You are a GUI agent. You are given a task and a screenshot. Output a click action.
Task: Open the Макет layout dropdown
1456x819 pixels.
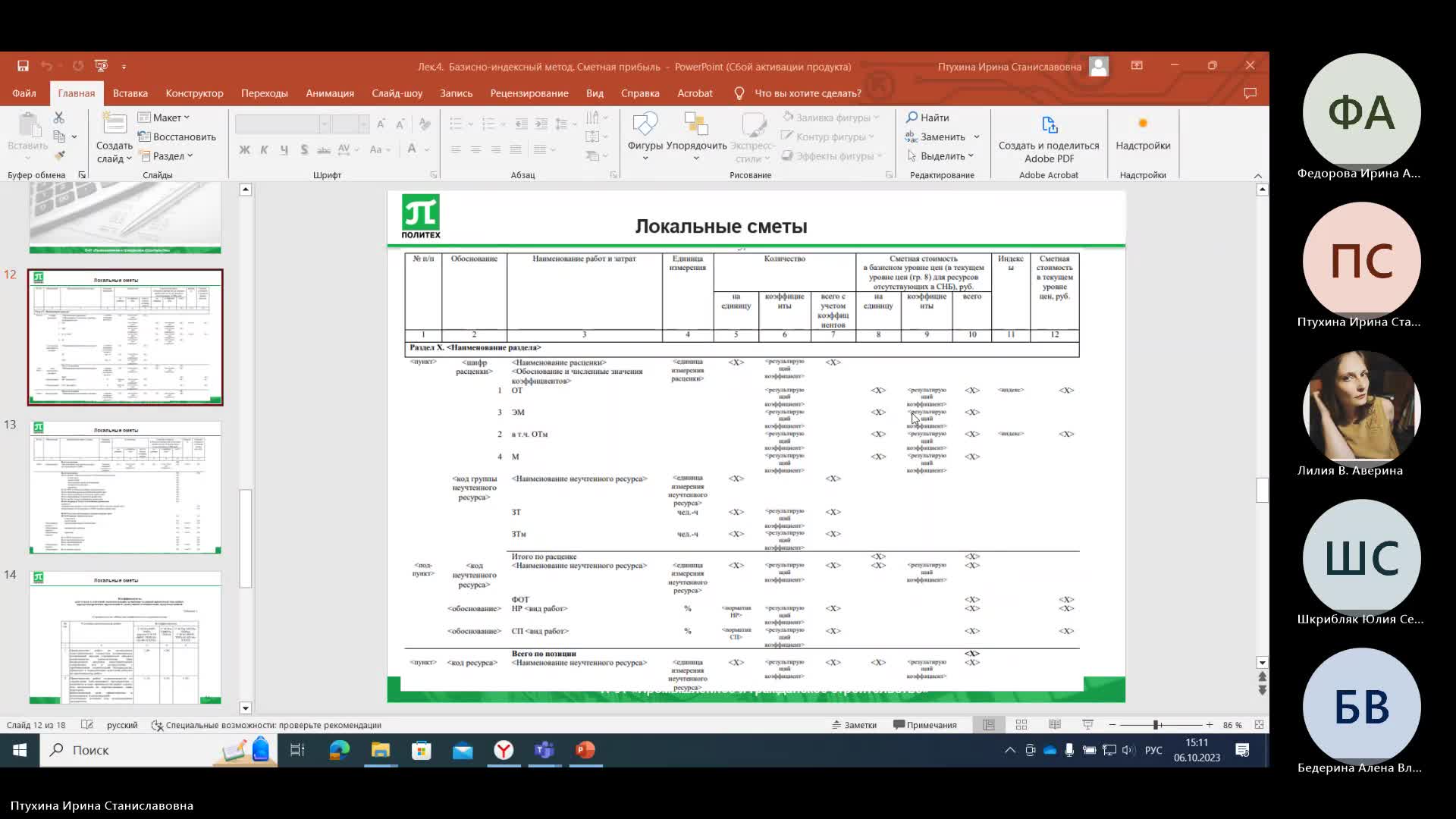[165, 118]
